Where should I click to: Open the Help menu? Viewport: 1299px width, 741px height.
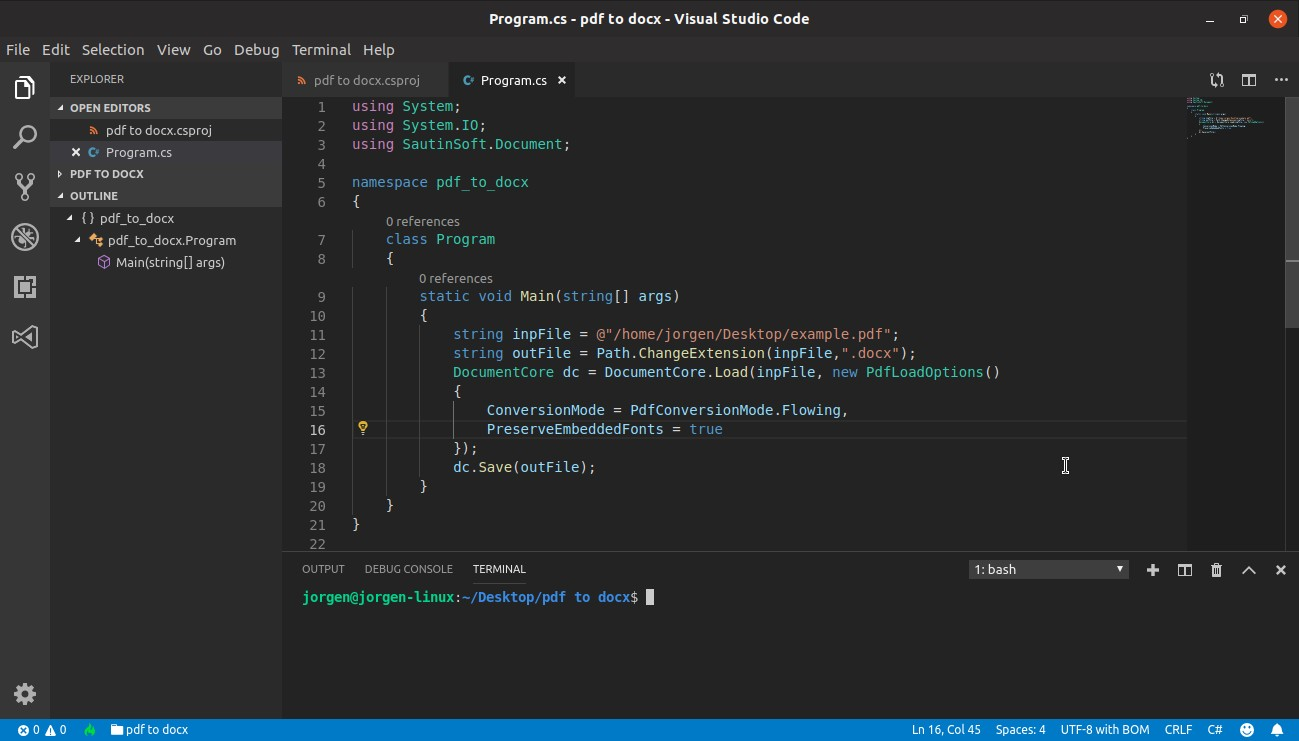(379, 49)
